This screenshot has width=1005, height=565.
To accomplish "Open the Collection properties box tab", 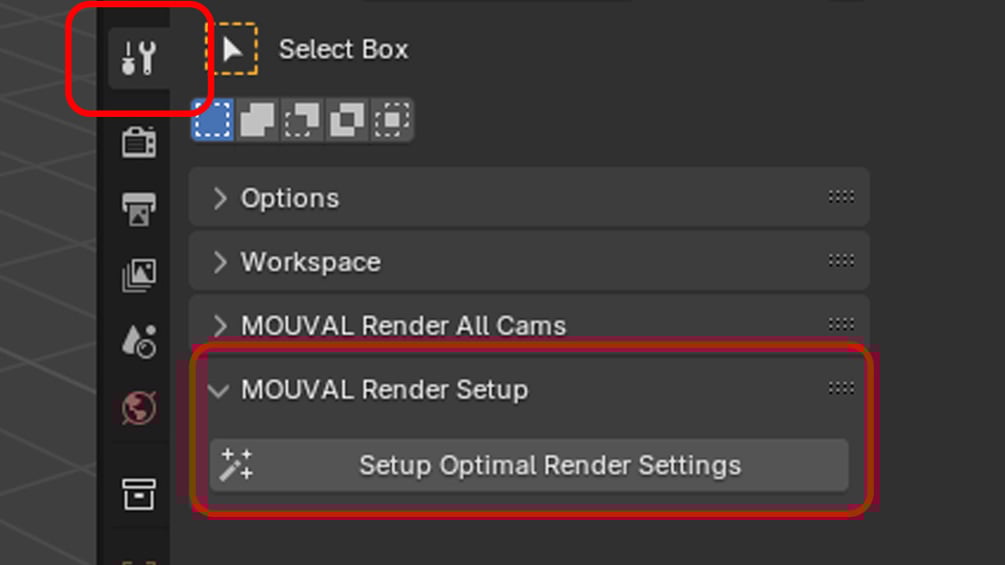I will [x=138, y=494].
